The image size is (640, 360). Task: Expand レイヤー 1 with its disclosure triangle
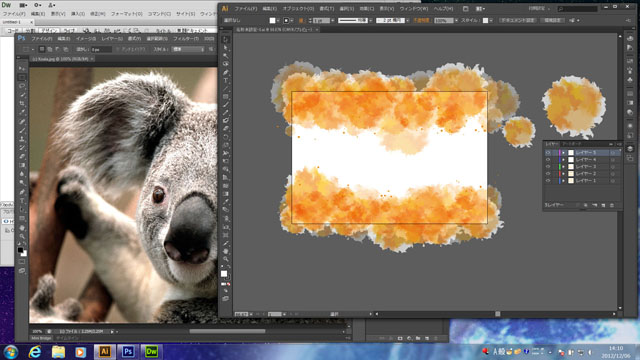(564, 180)
